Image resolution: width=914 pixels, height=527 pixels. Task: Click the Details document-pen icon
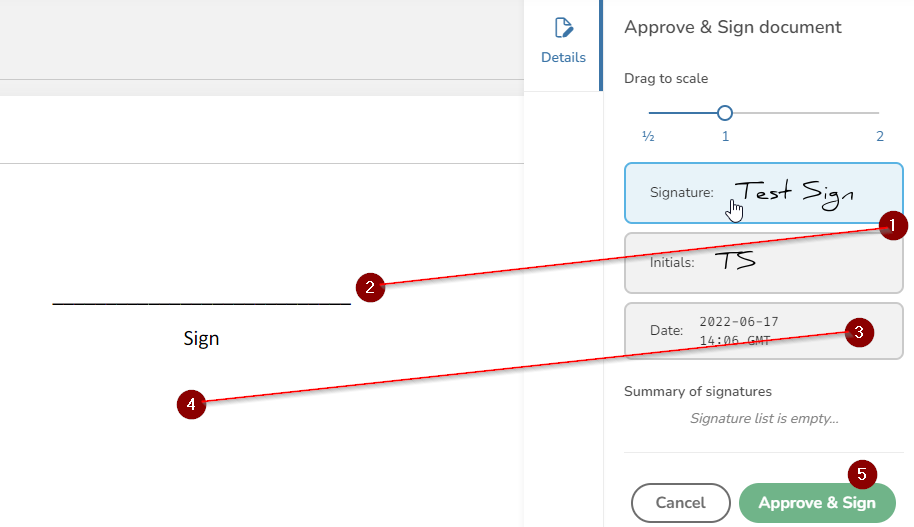coord(563,27)
